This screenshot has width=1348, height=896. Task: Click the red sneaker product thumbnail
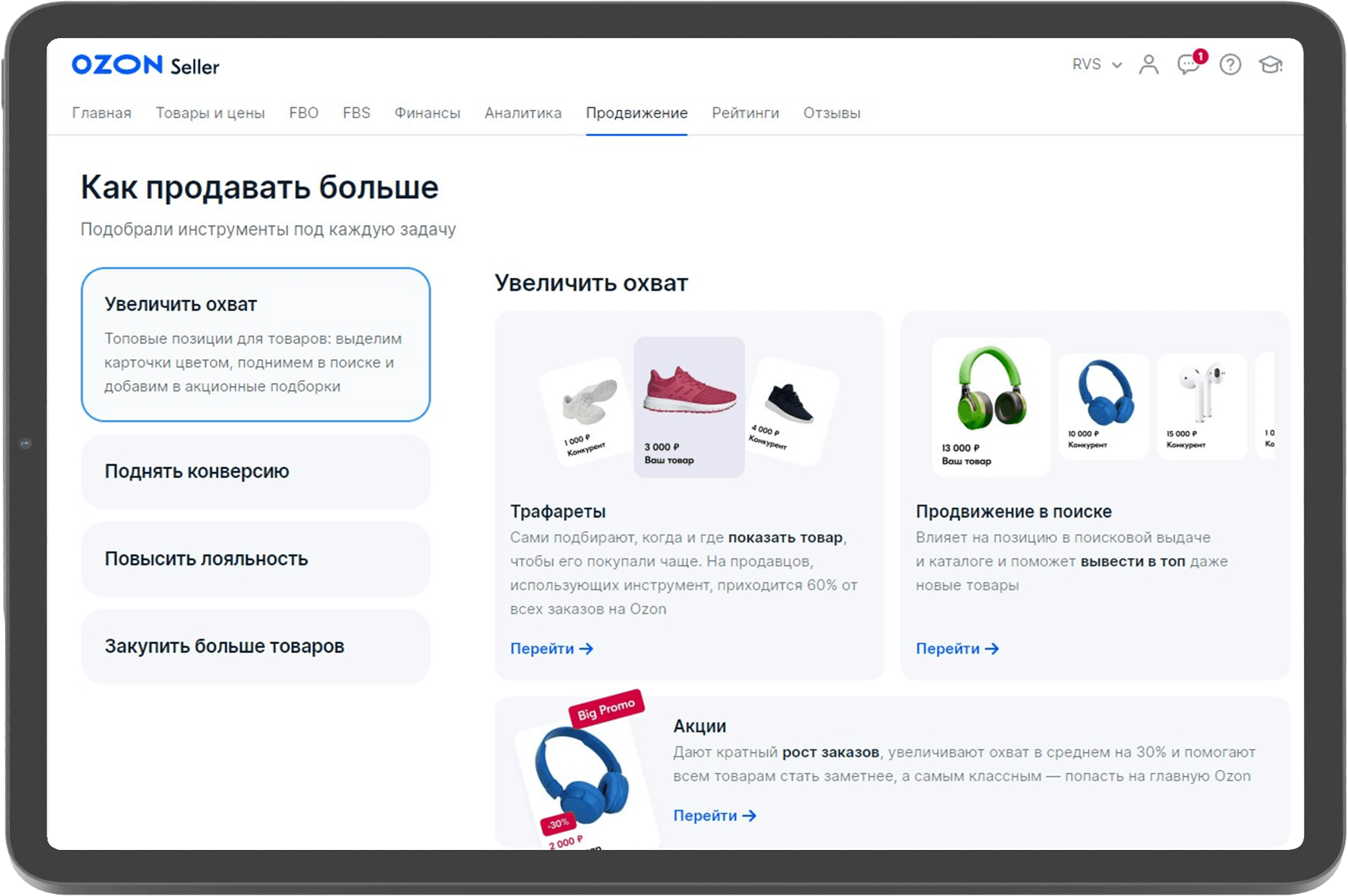coord(689,407)
